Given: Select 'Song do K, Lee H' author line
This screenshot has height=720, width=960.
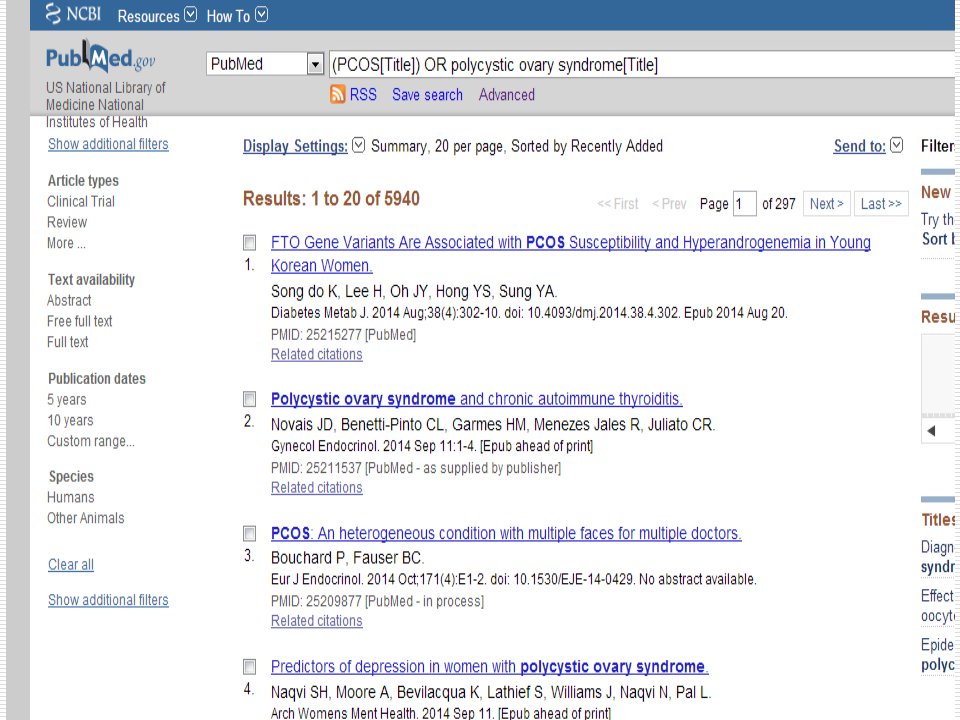Looking at the screenshot, I should coord(414,291).
